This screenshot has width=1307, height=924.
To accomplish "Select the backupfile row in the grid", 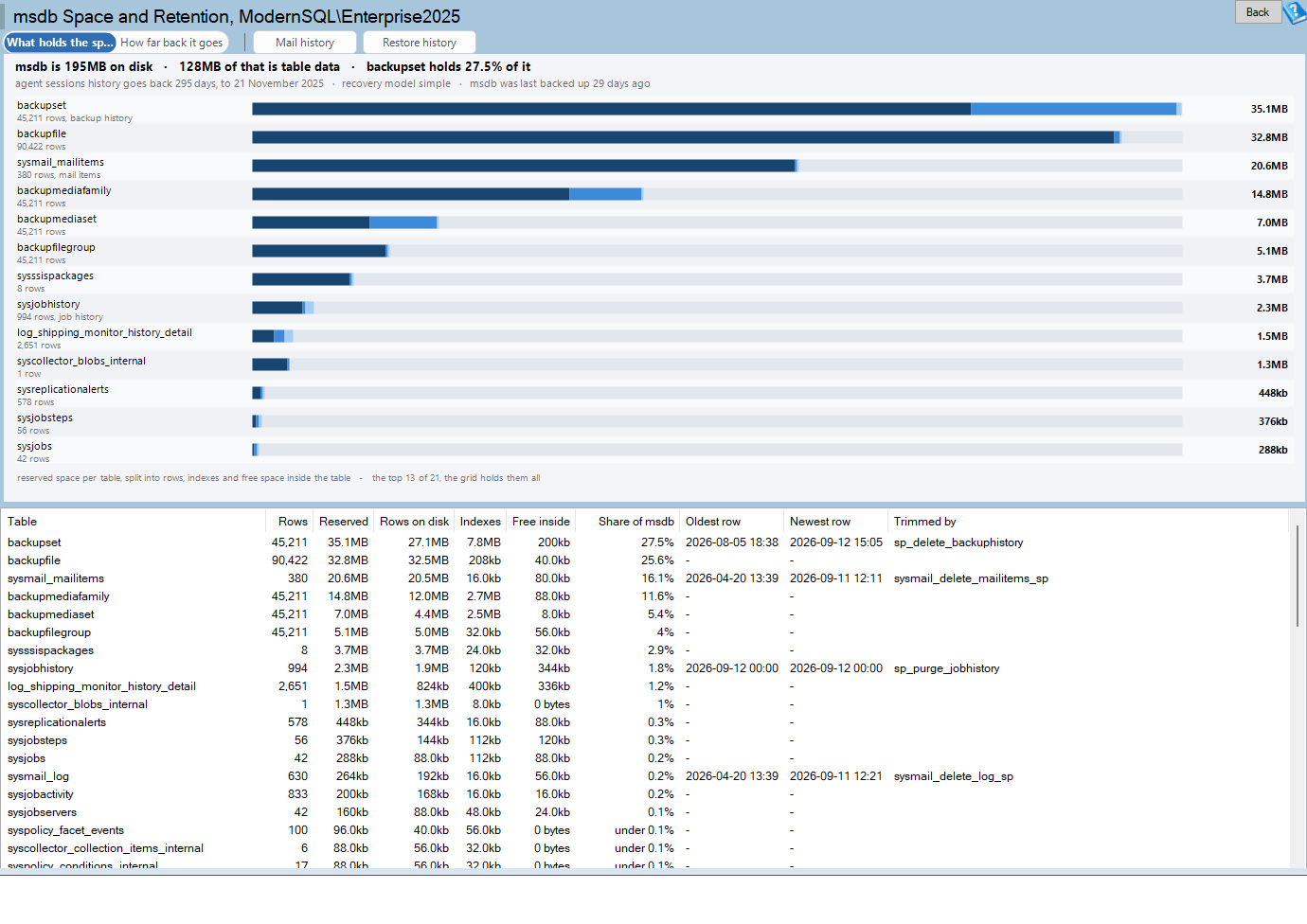I will tap(646, 560).
